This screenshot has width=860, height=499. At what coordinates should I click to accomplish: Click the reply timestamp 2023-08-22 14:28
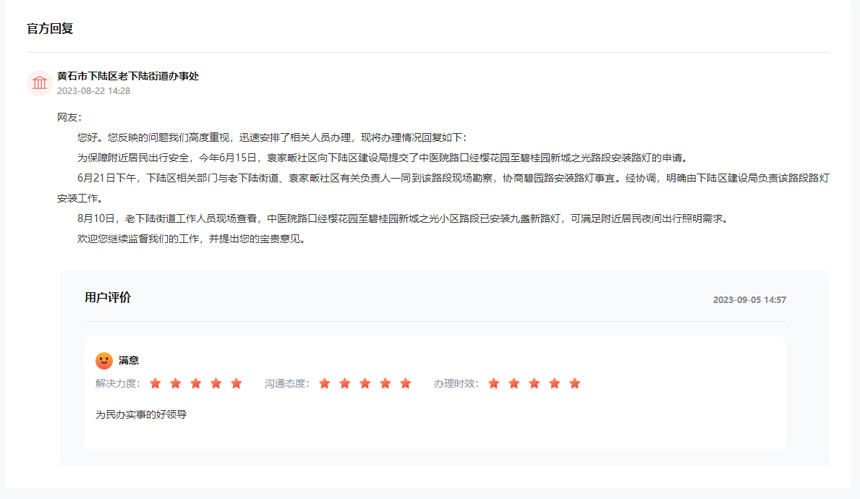pos(94,91)
